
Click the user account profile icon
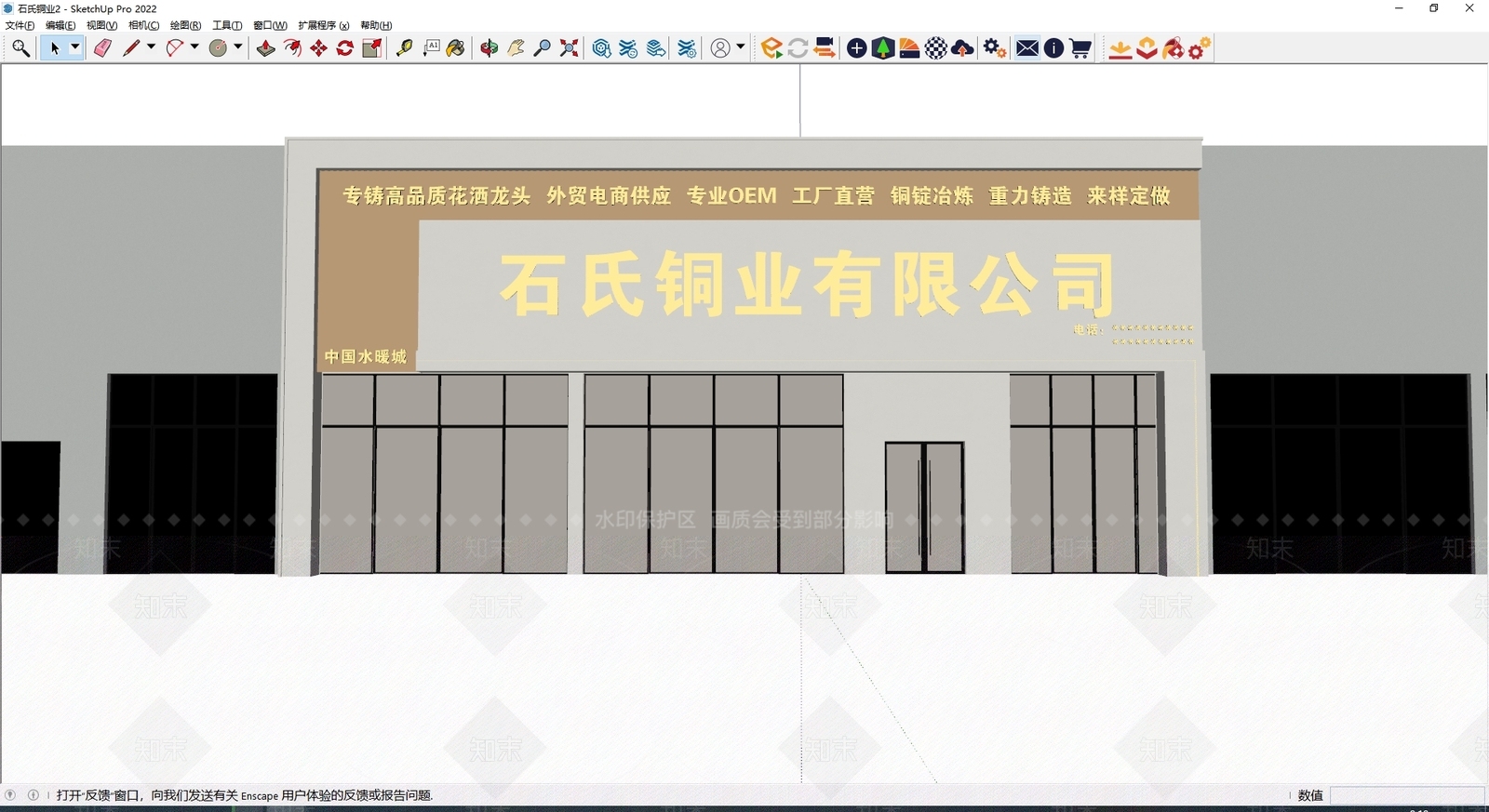pyautogui.click(x=720, y=48)
